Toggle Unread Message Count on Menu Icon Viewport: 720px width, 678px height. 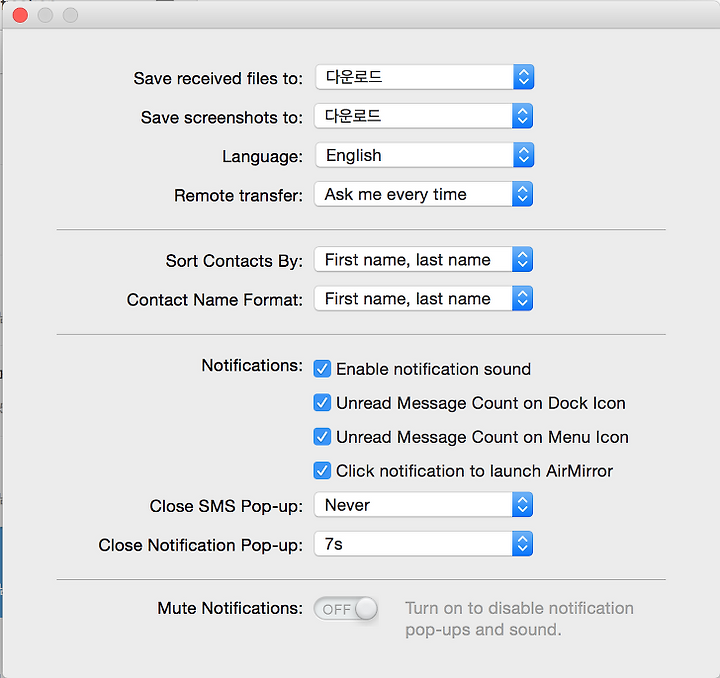point(322,437)
